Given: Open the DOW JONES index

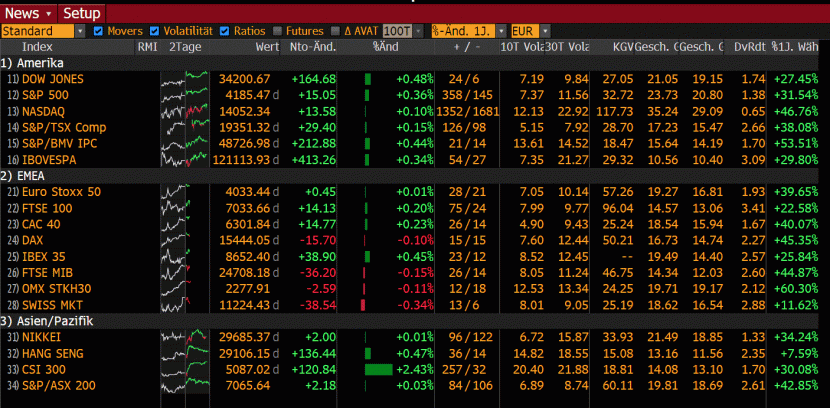Looking at the screenshot, I should tap(52, 79).
